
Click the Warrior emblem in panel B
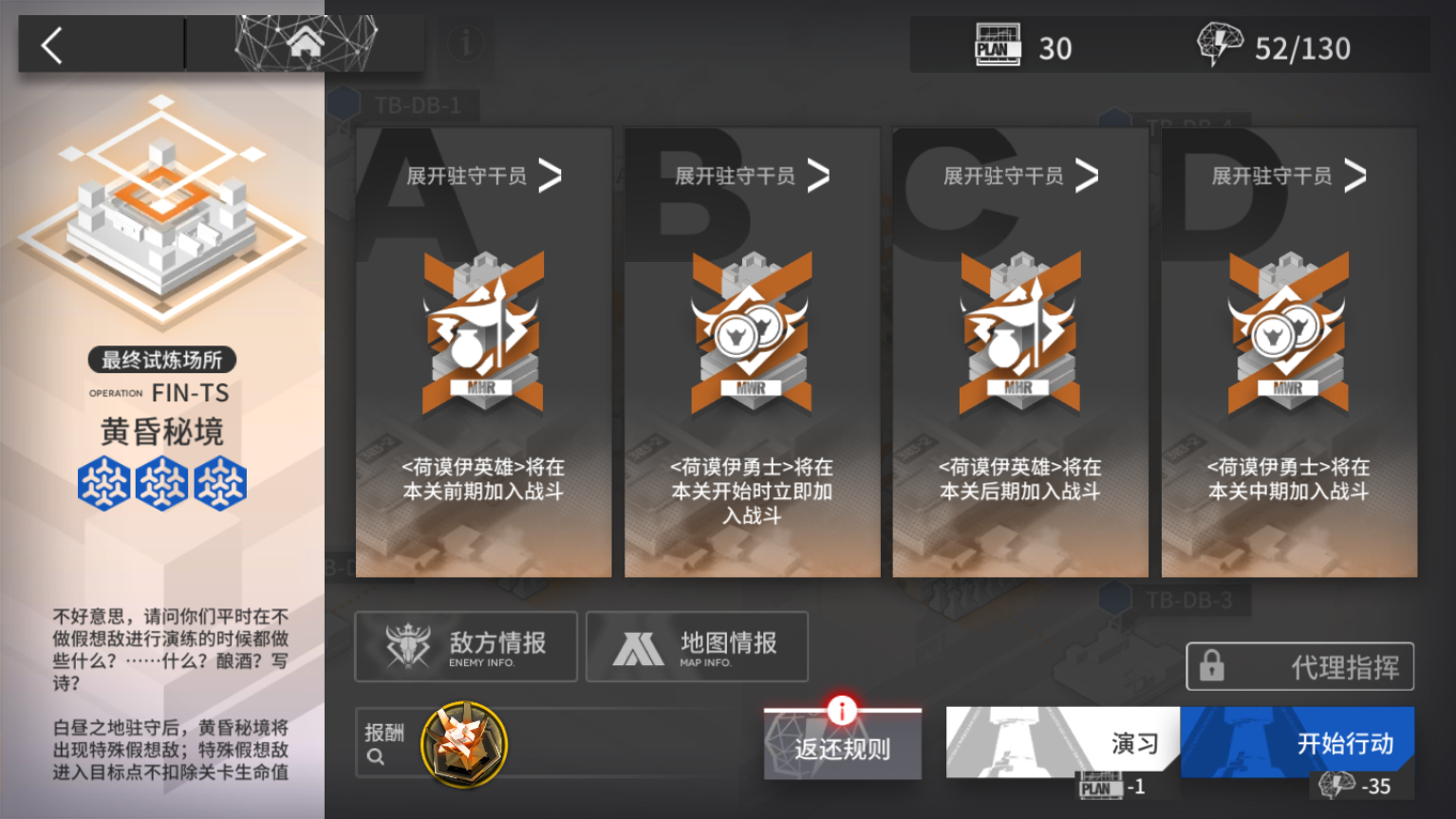coord(752,333)
